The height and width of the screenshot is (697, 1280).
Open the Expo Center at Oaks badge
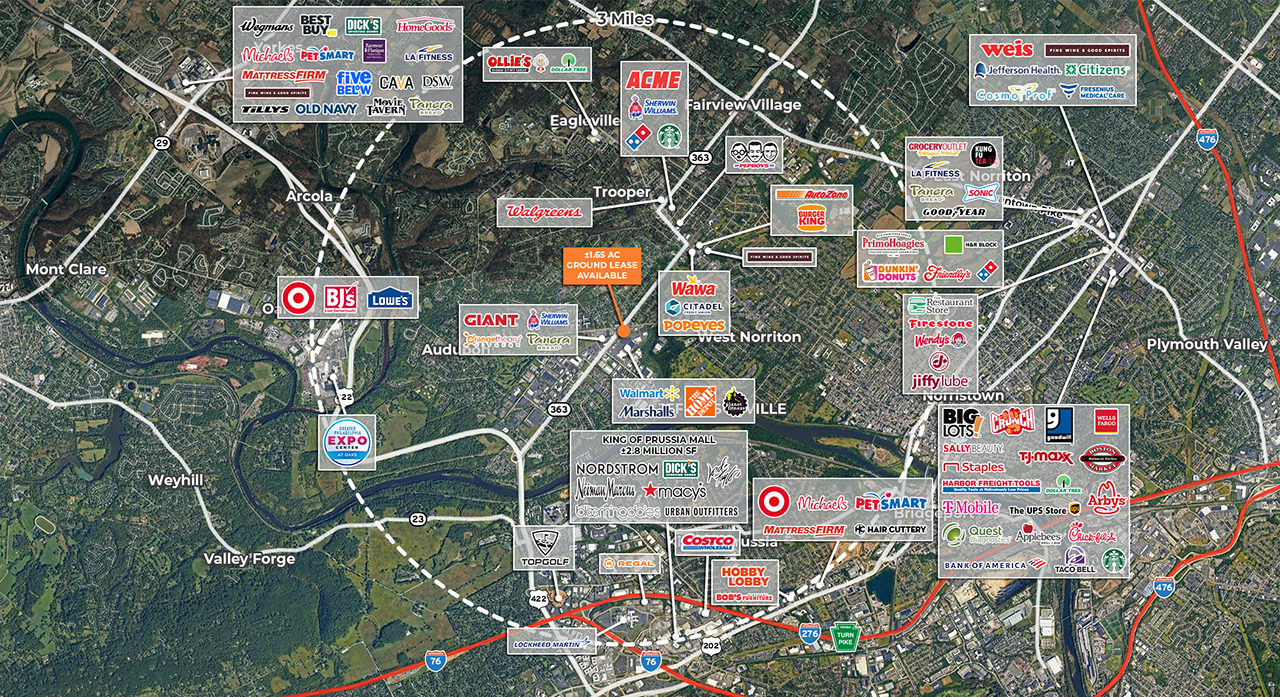coord(347,441)
